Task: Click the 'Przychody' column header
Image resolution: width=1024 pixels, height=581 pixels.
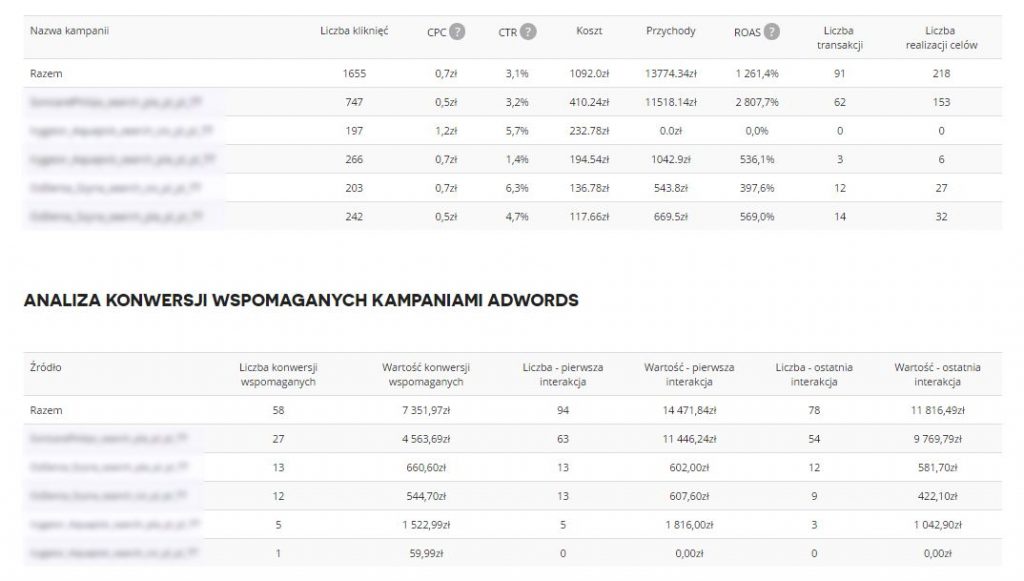Action: (671, 31)
